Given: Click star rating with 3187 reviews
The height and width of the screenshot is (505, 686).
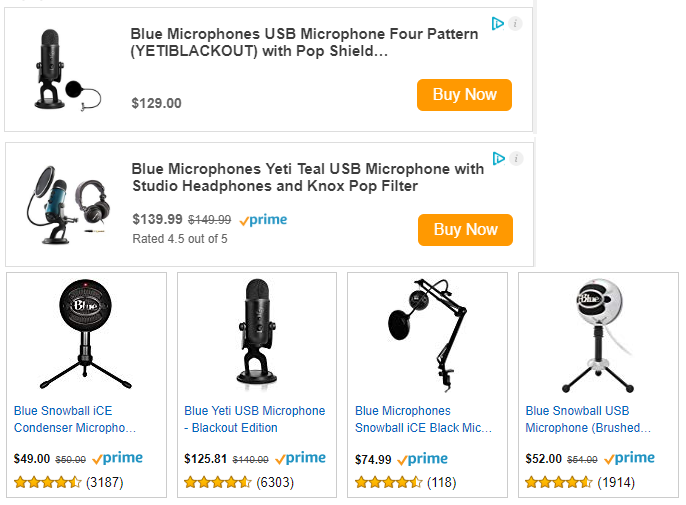Looking at the screenshot, I should (48, 482).
